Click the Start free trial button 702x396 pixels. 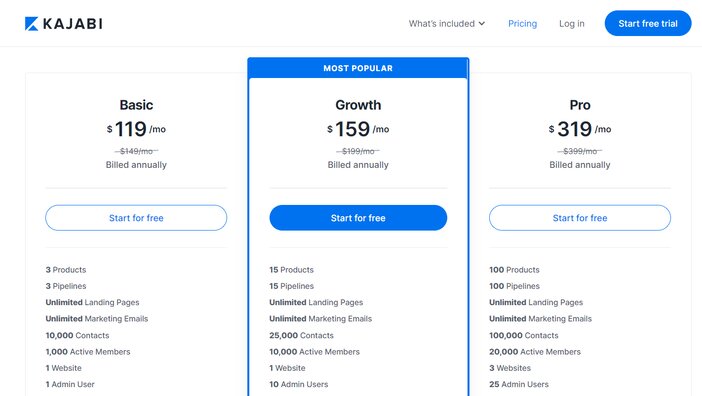(648, 23)
